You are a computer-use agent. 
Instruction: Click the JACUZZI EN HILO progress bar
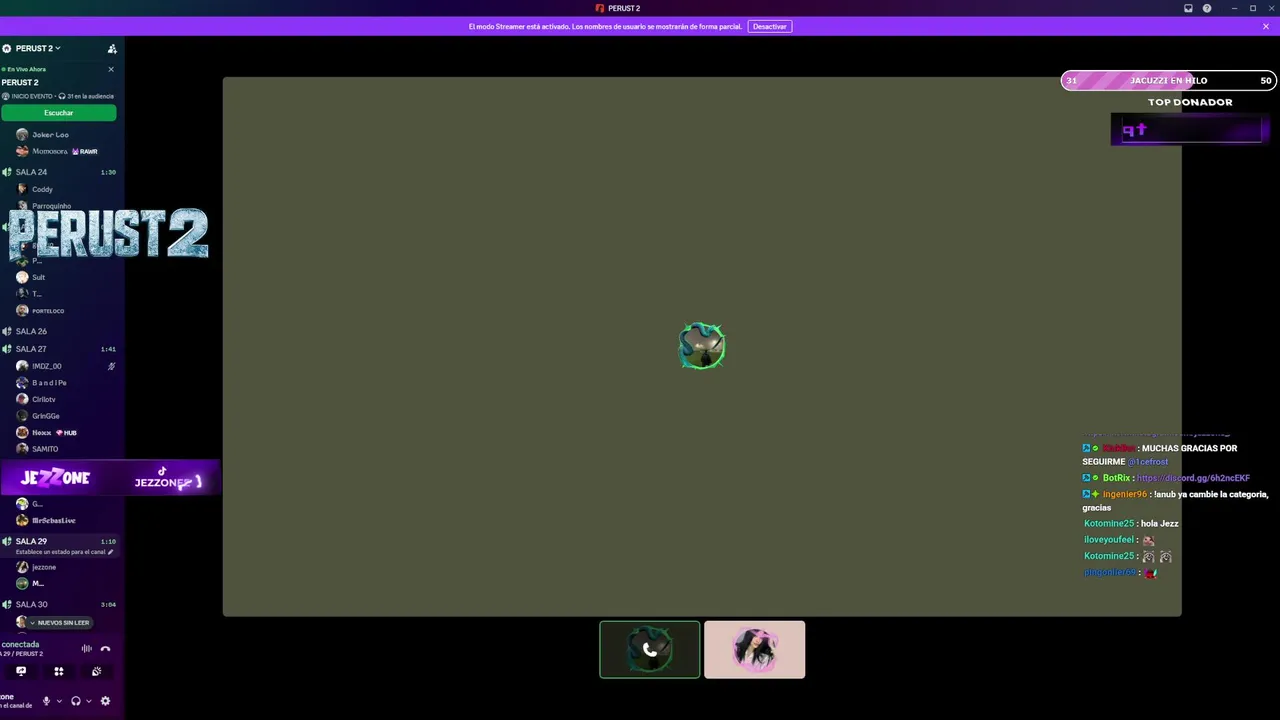pos(1169,81)
